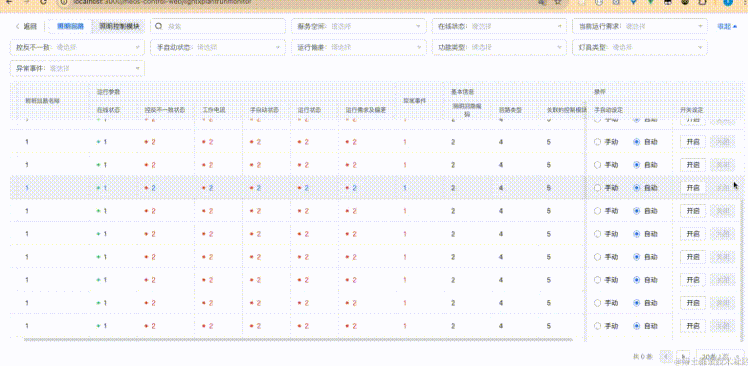Click the 开关设定 column header

point(692,110)
